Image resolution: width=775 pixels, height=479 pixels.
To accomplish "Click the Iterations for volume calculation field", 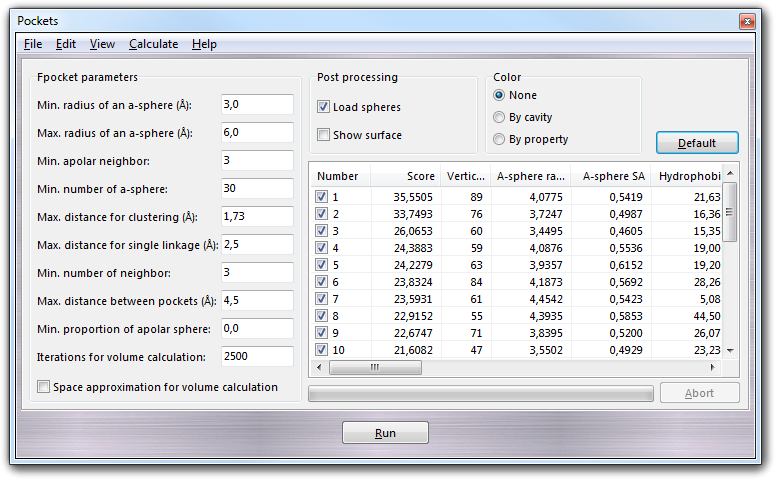I will pyautogui.click(x=257, y=357).
